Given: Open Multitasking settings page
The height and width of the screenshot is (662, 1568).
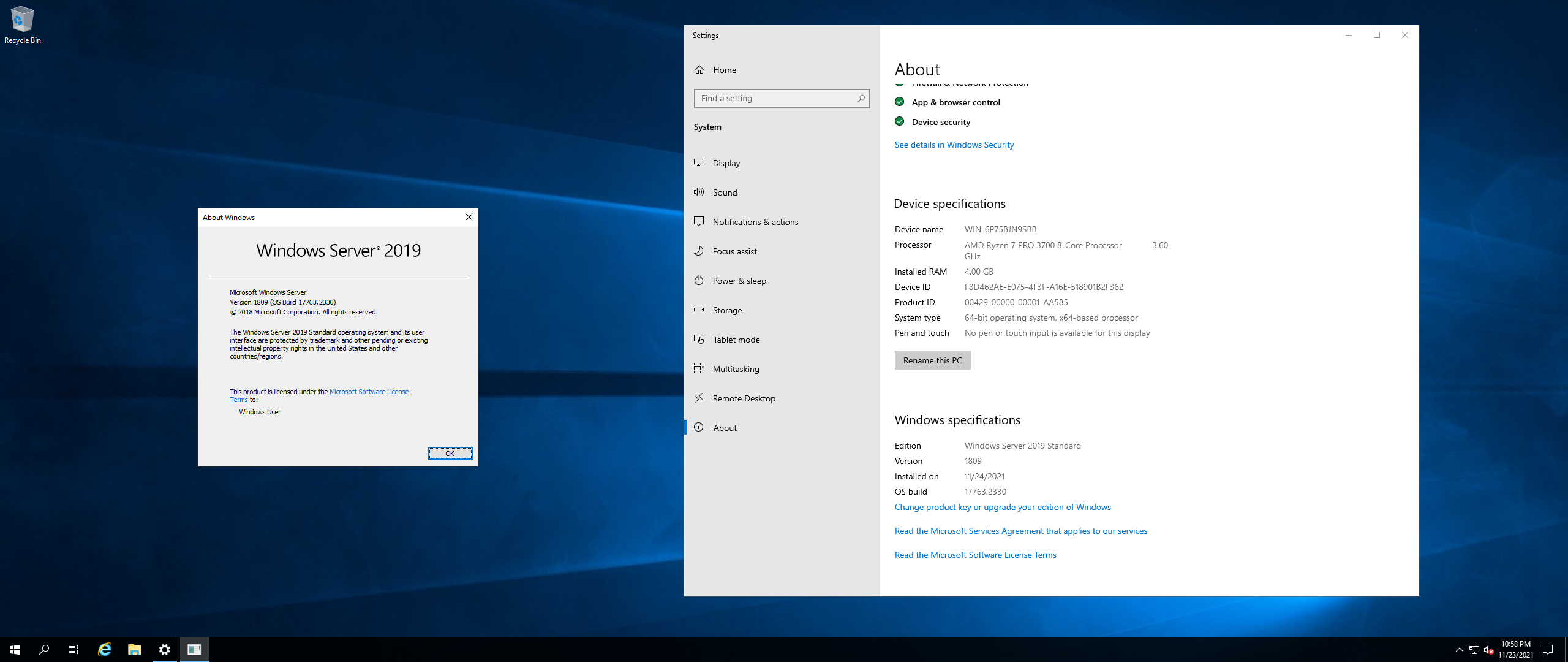Looking at the screenshot, I should click(782, 369).
